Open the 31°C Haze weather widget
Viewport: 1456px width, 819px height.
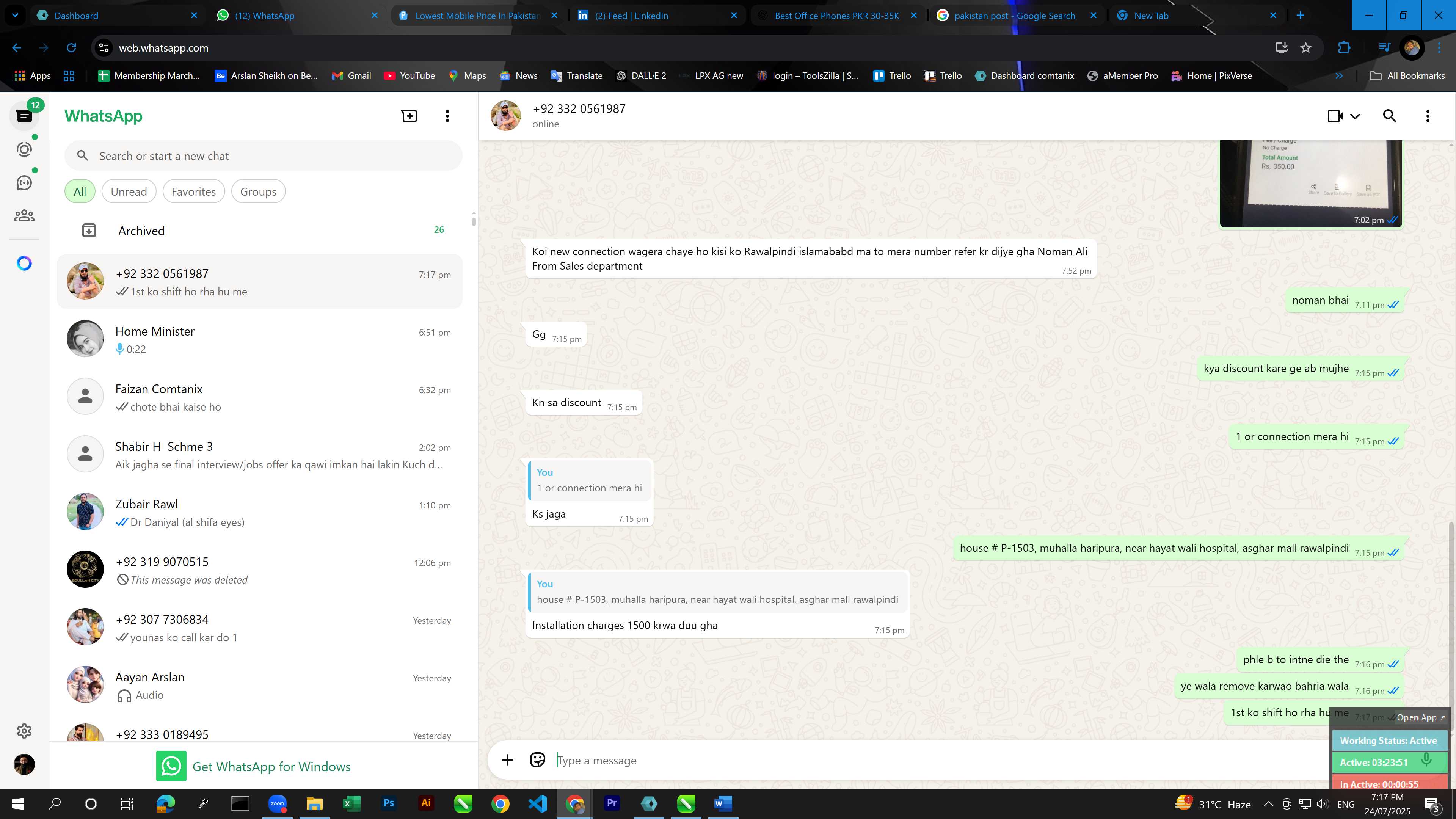pyautogui.click(x=1213, y=804)
